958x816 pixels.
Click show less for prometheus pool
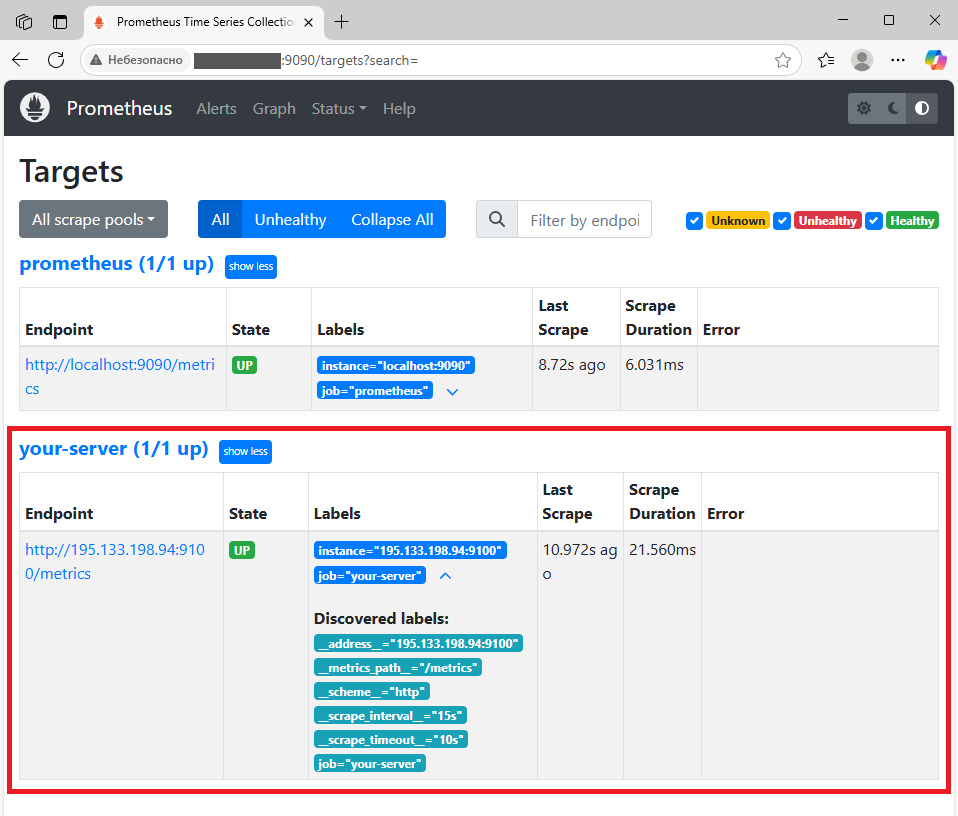pyautogui.click(x=251, y=267)
